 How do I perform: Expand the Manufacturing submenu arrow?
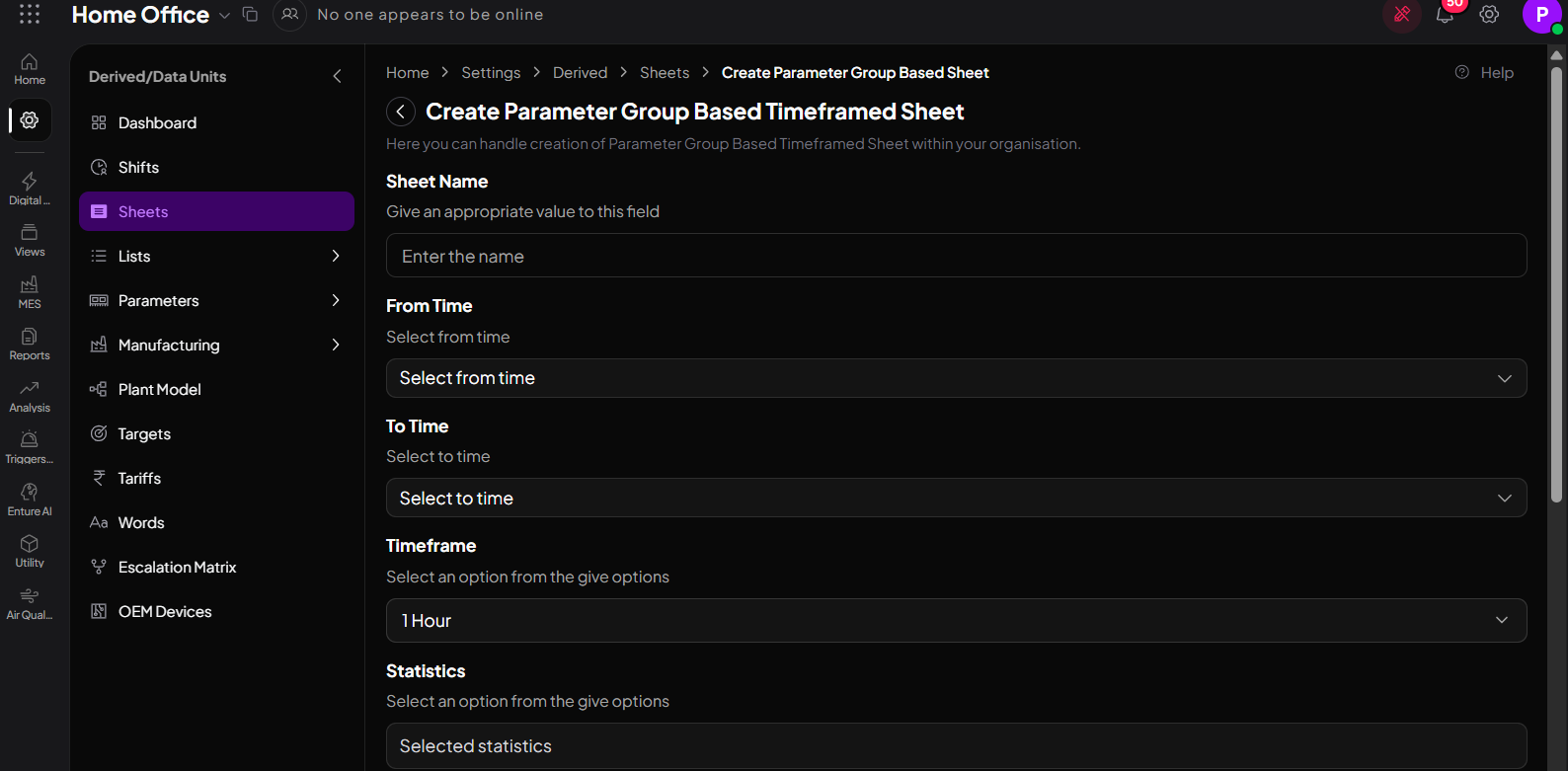336,345
